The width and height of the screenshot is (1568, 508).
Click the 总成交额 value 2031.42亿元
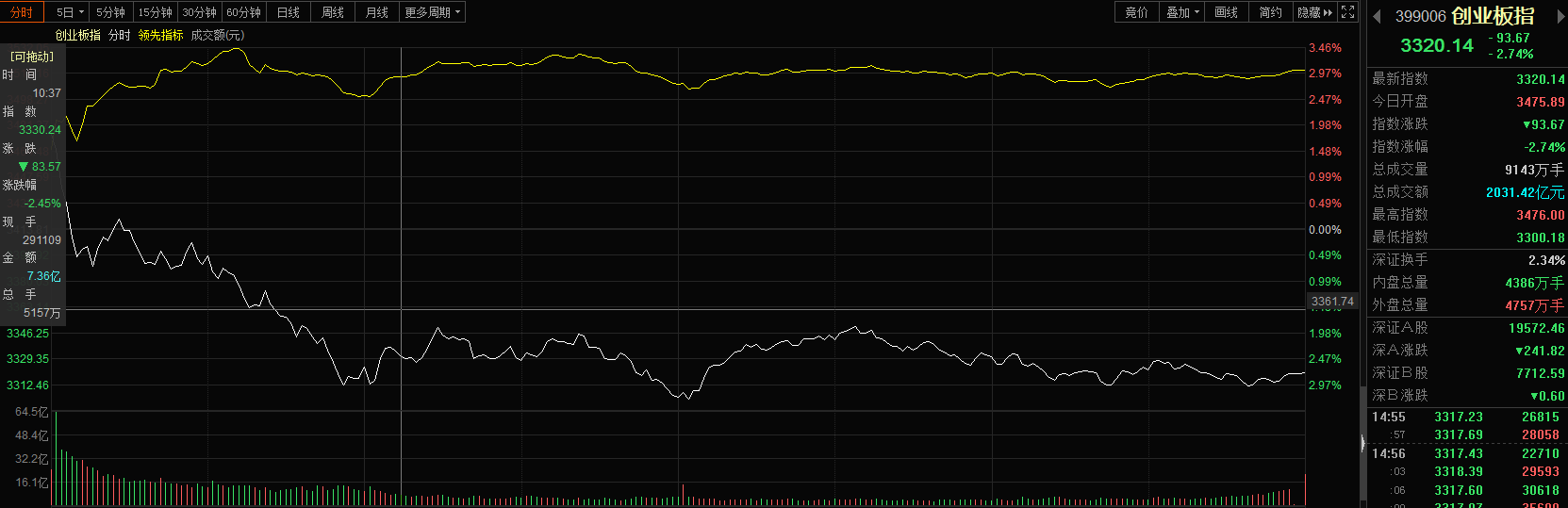point(1525,192)
